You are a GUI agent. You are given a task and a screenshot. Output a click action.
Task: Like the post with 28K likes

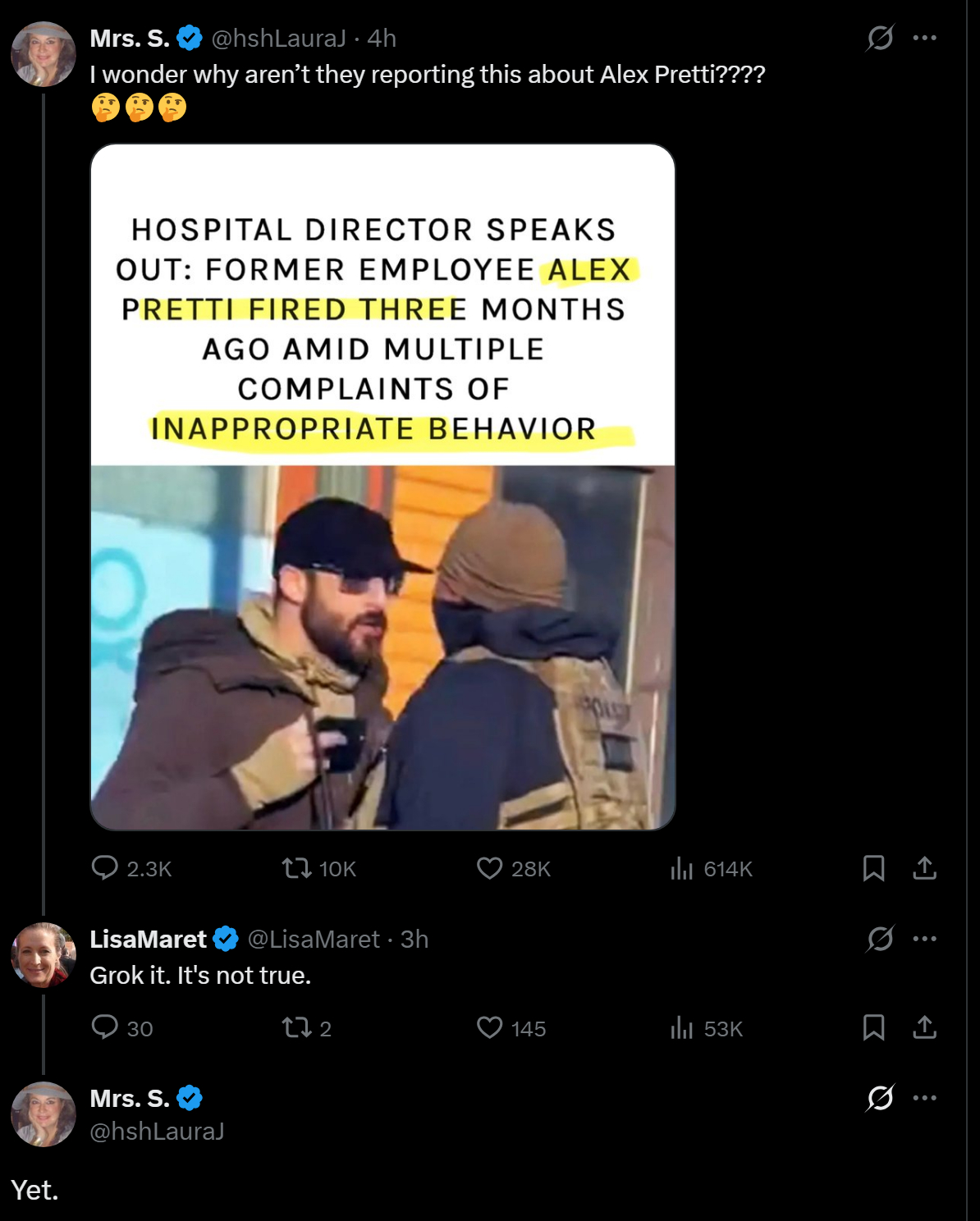(x=490, y=868)
